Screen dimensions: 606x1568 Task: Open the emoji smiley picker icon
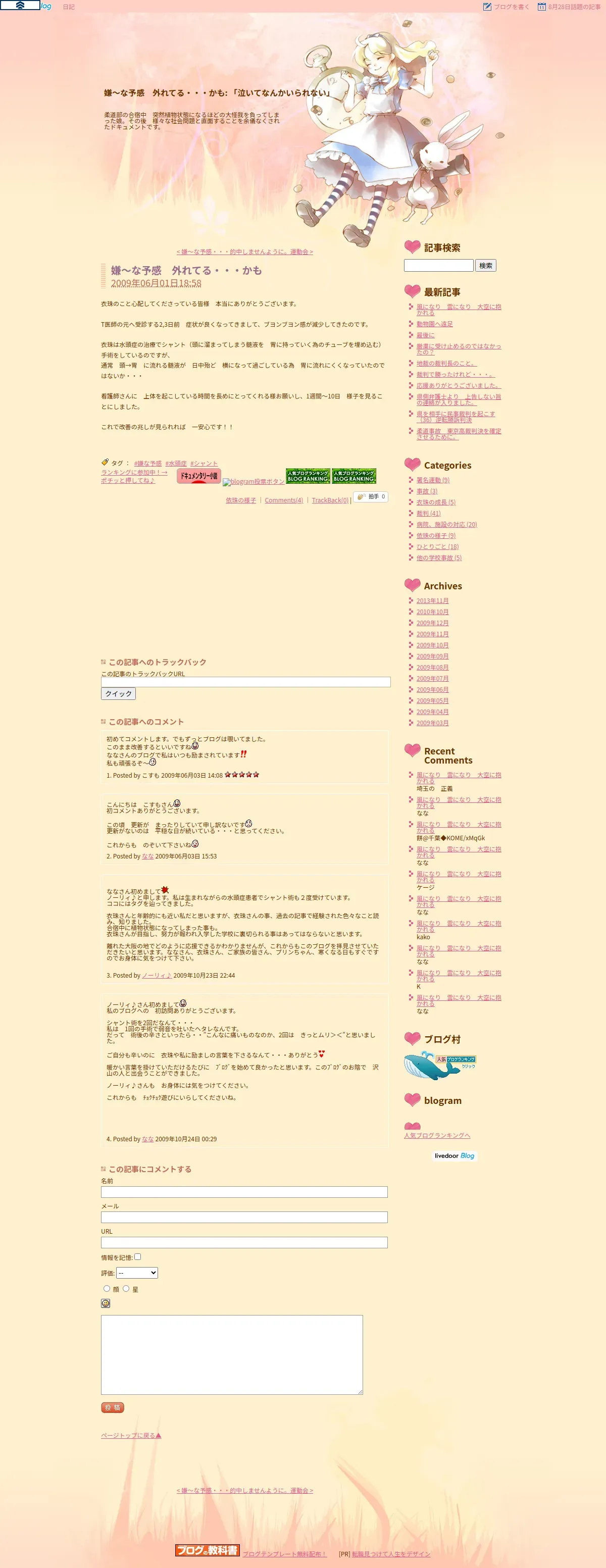105,1303
